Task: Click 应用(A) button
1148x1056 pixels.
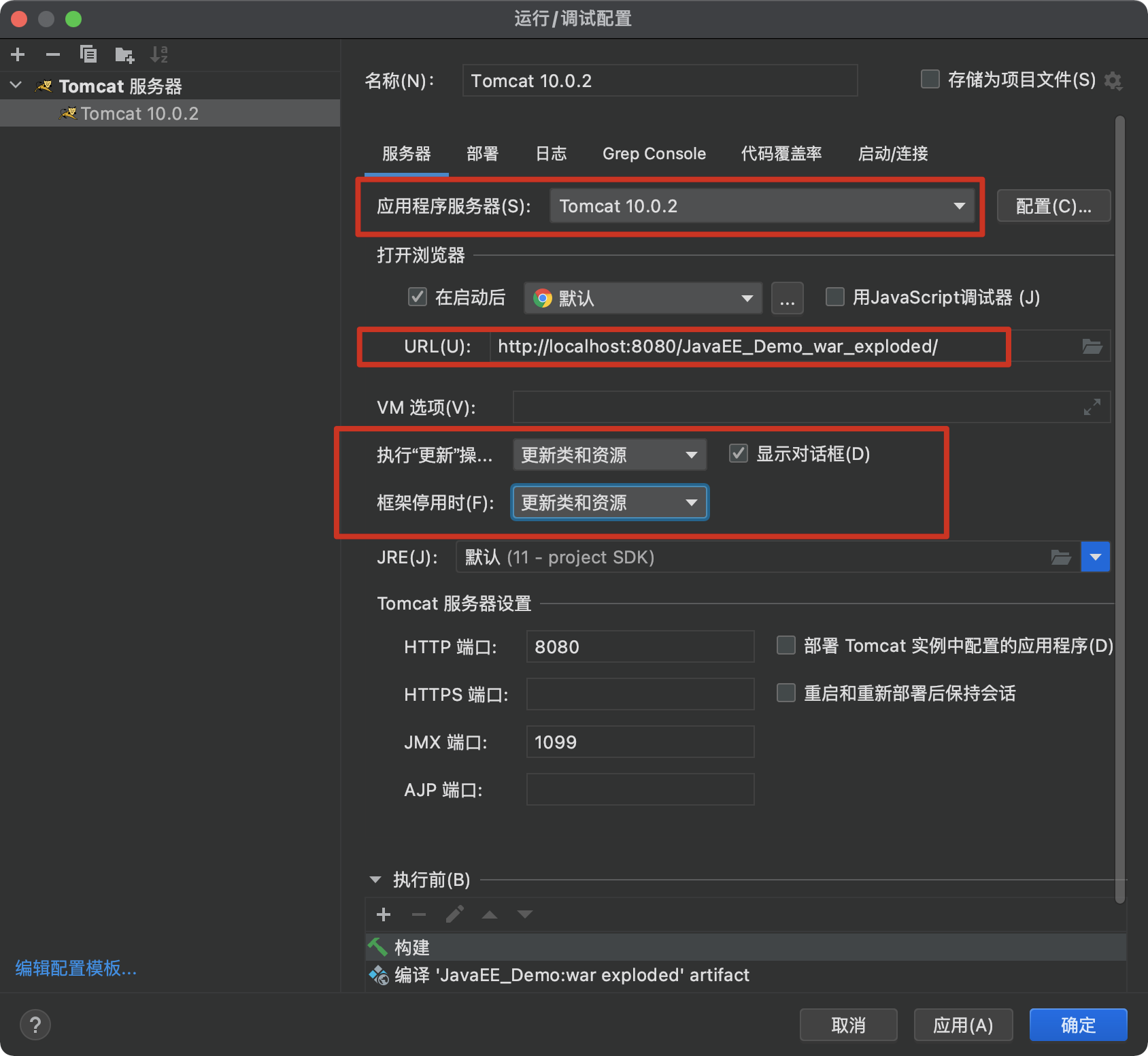Action: tap(963, 1025)
